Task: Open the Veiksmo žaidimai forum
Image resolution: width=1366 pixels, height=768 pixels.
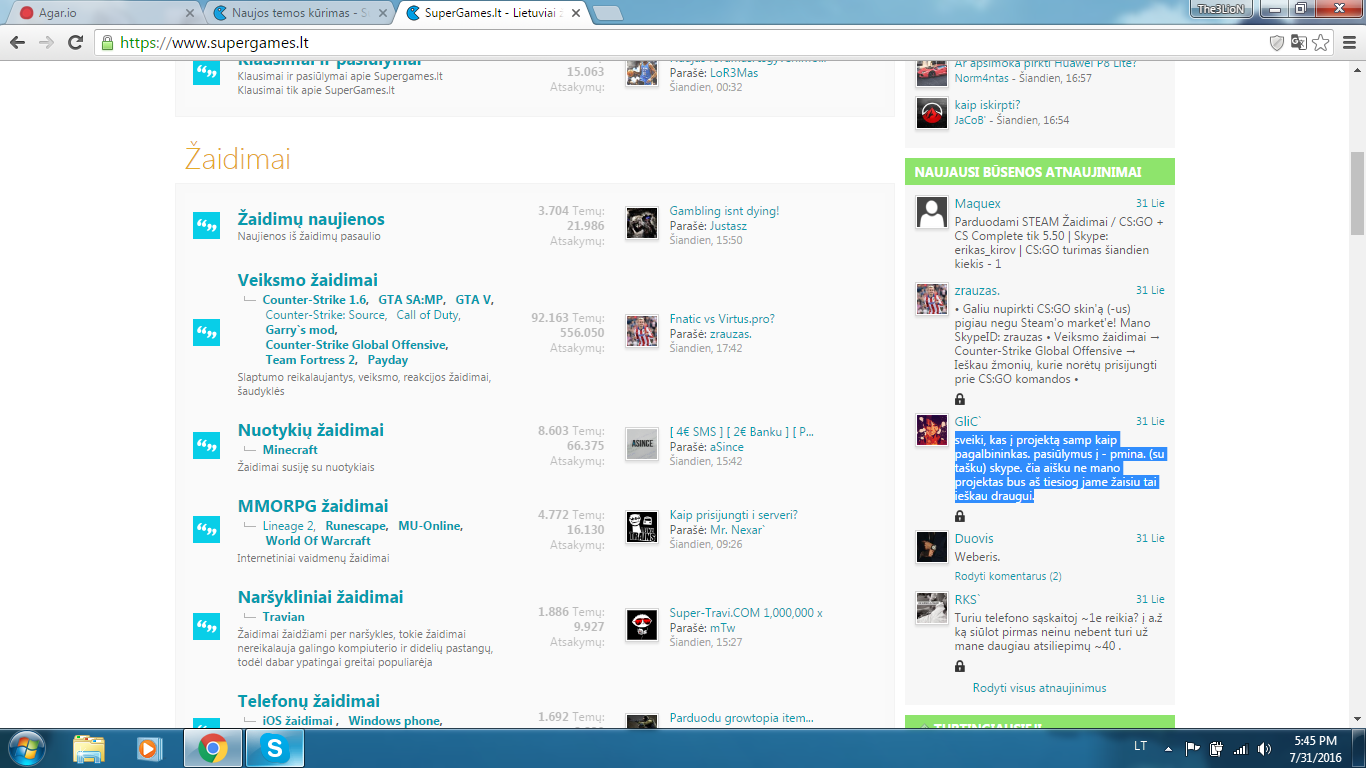Action: pos(308,280)
